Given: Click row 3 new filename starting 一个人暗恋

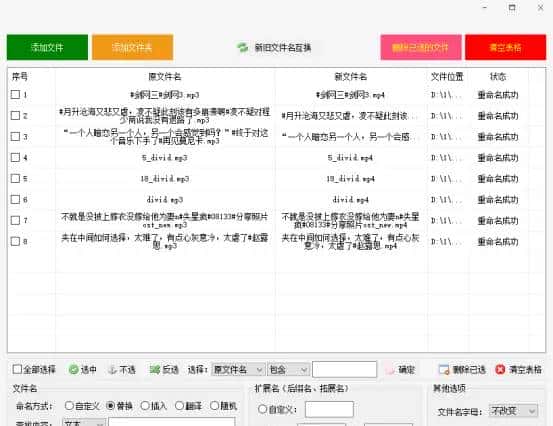Looking at the screenshot, I should coord(349,137).
